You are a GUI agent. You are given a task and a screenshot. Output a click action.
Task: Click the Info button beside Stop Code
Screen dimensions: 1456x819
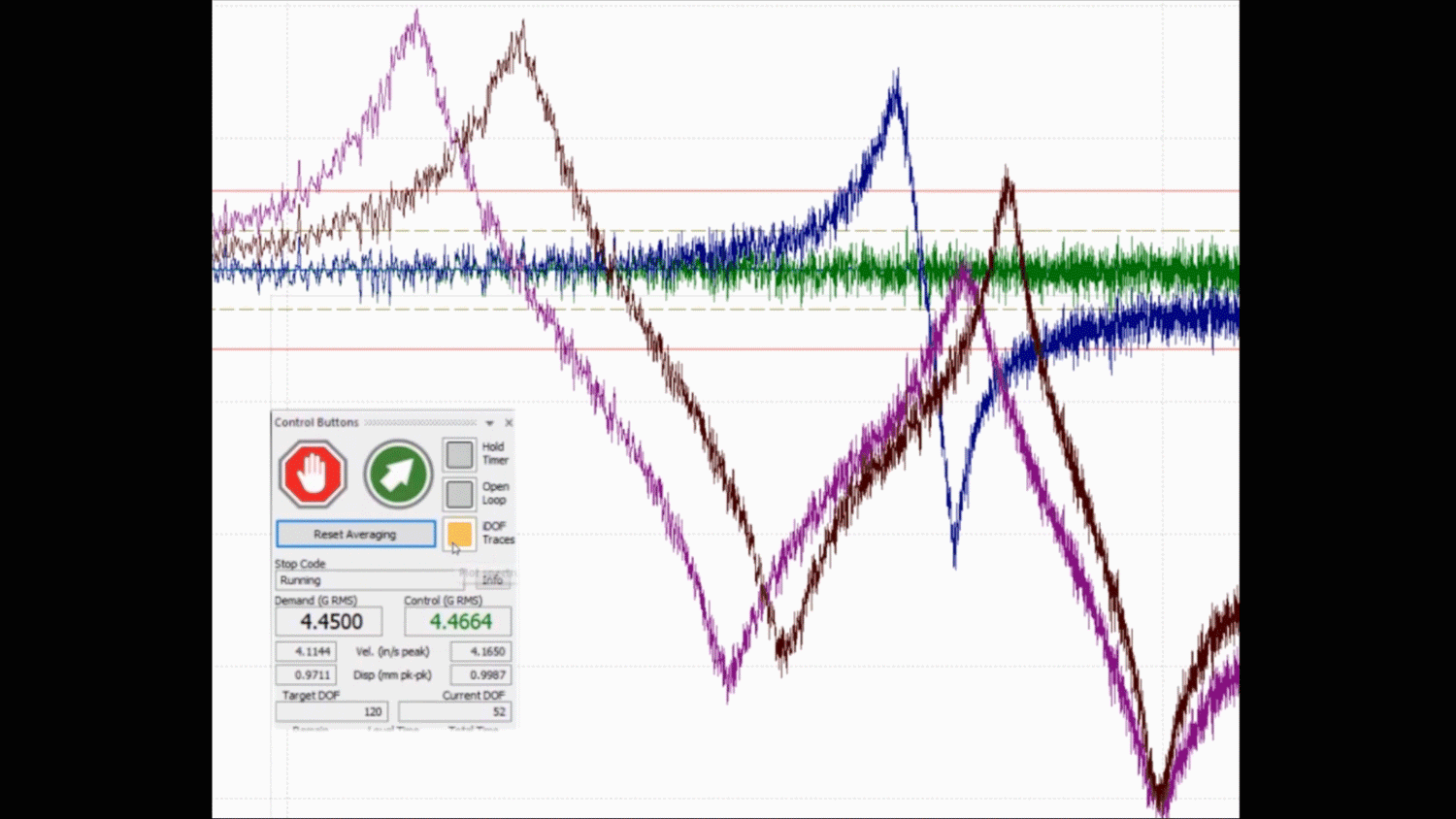[493, 579]
